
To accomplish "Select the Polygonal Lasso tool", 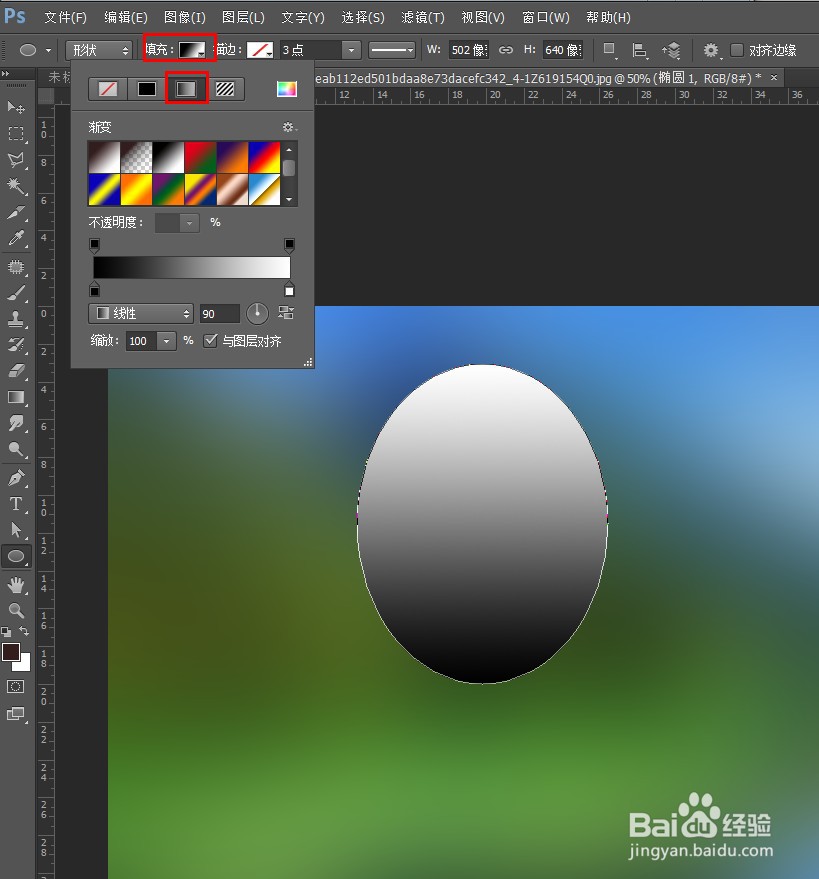I will pyautogui.click(x=16, y=160).
